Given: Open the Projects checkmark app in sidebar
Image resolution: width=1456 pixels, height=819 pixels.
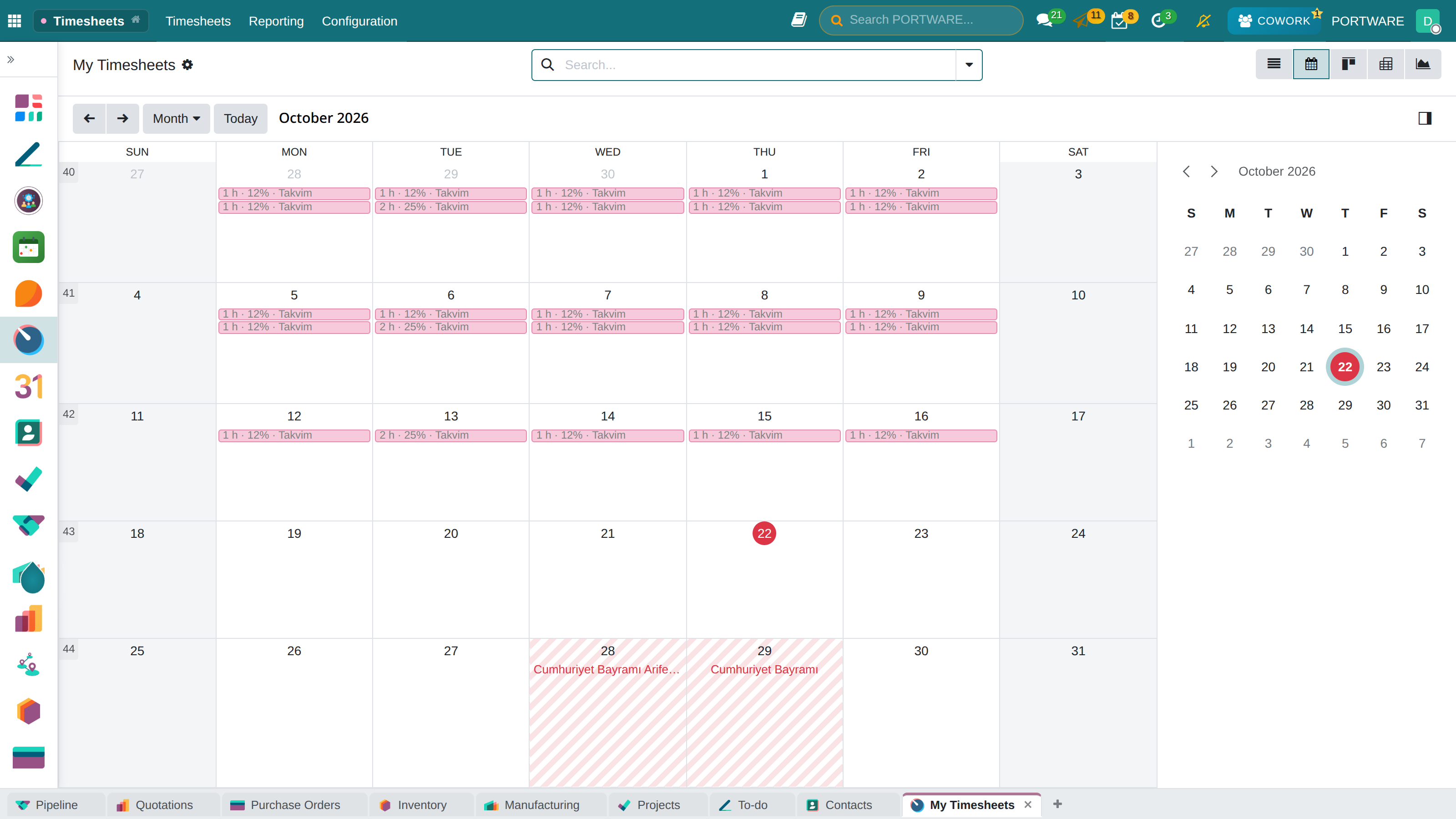Looking at the screenshot, I should (x=29, y=479).
